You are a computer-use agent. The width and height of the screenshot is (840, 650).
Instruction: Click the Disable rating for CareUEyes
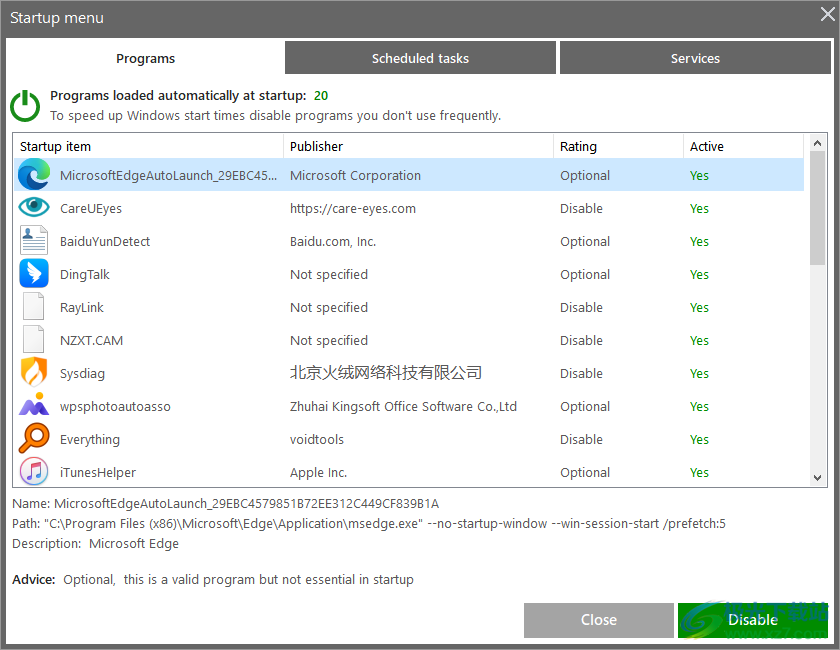pyautogui.click(x=581, y=208)
